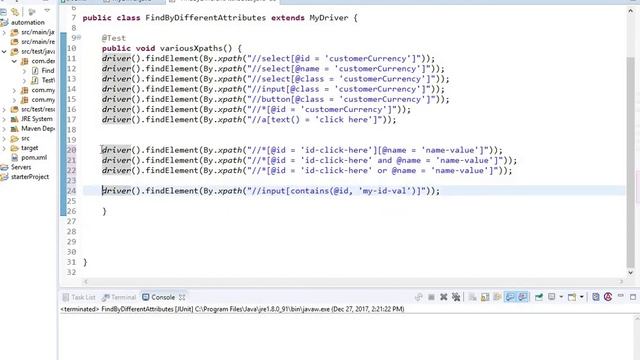The height and width of the screenshot is (360, 640).
Task: Click 'FindByDifferentAttributes' in the class declaration
Action: pos(206,18)
